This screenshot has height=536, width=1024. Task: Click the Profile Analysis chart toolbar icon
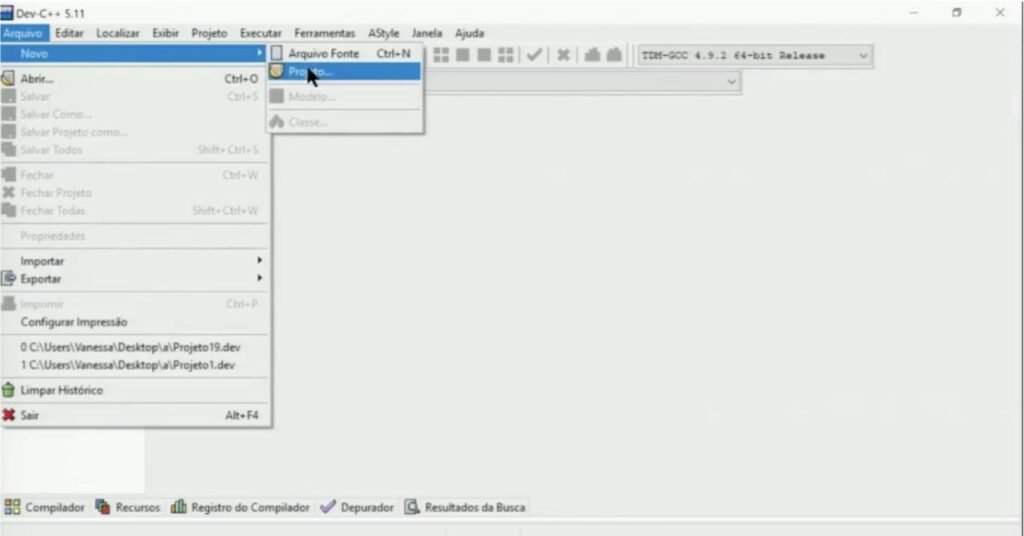592,55
